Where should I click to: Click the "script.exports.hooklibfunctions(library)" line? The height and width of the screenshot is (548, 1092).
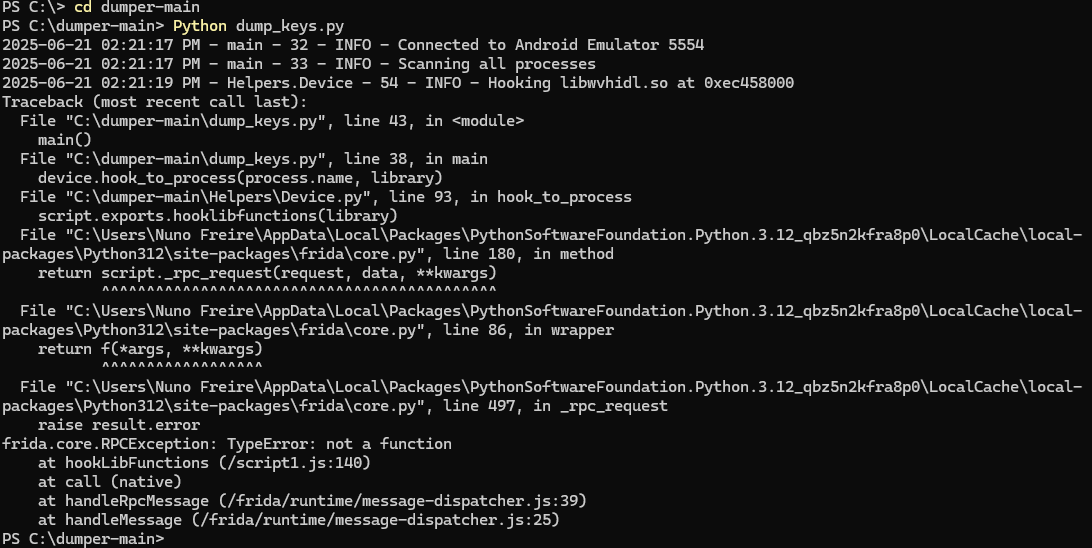[x=218, y=216]
